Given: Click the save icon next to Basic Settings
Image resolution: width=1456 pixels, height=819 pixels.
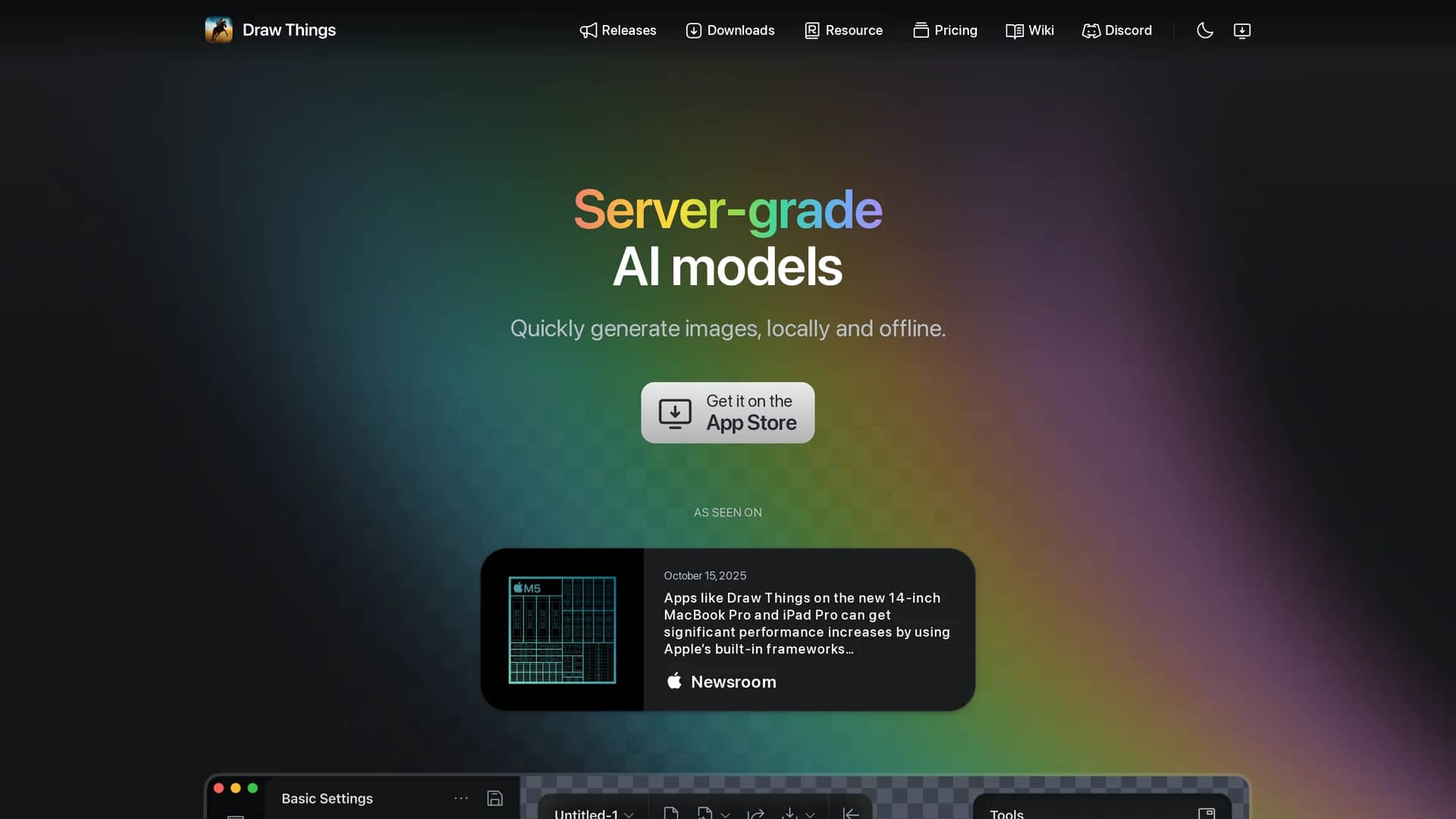Looking at the screenshot, I should pos(495,799).
